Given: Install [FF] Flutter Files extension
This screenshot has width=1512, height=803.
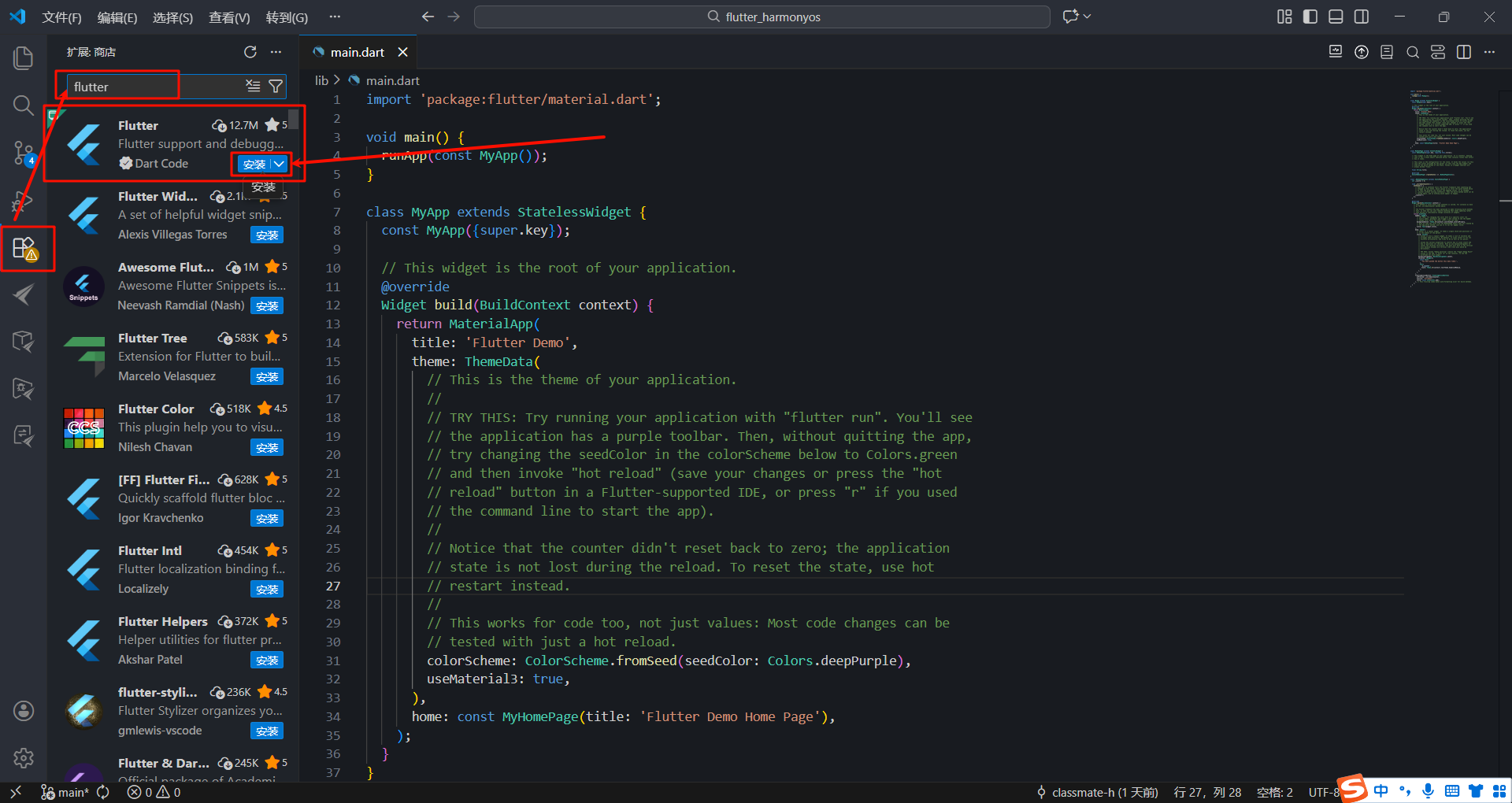Looking at the screenshot, I should point(267,518).
